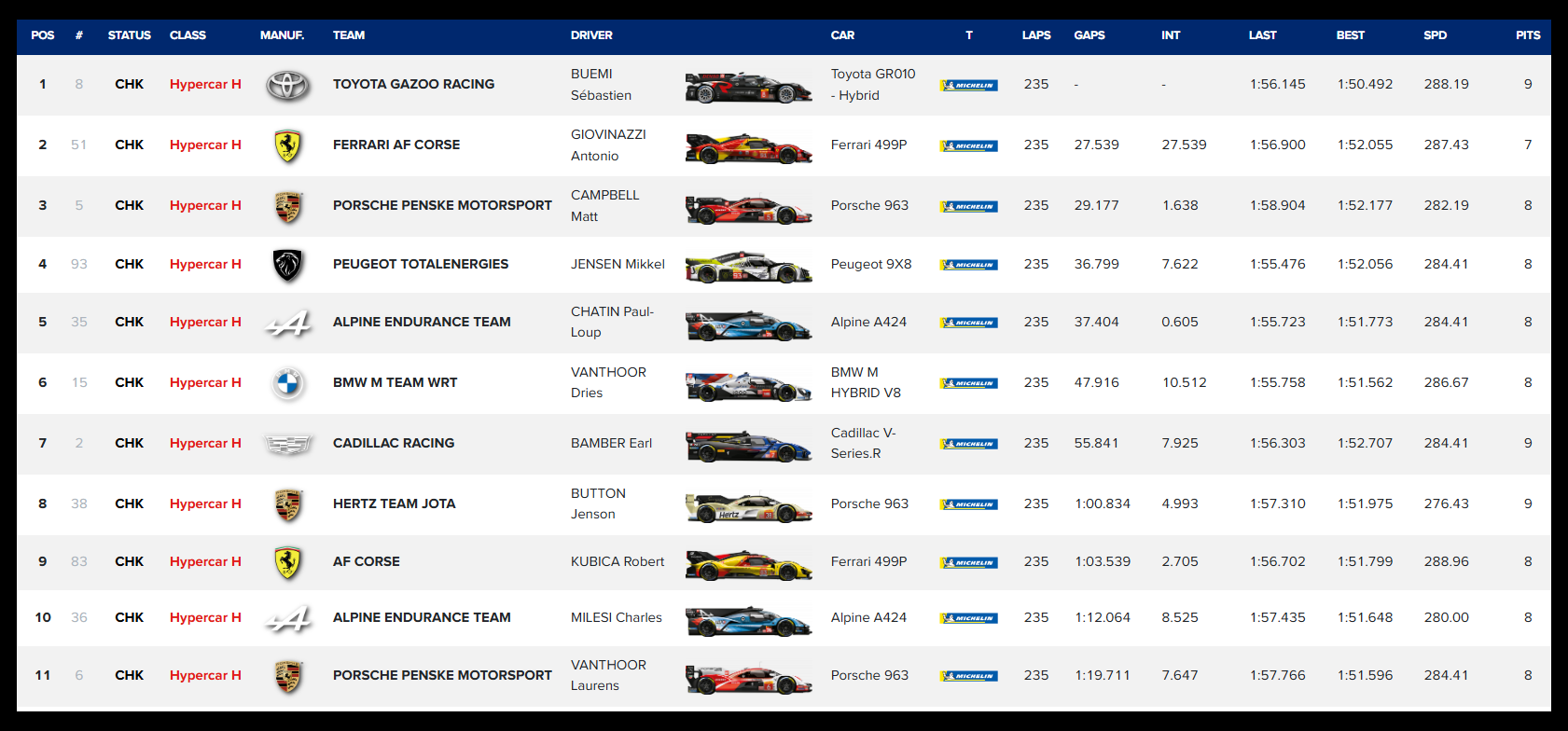Click the BEST column header
1568x731 pixels.
click(1351, 35)
